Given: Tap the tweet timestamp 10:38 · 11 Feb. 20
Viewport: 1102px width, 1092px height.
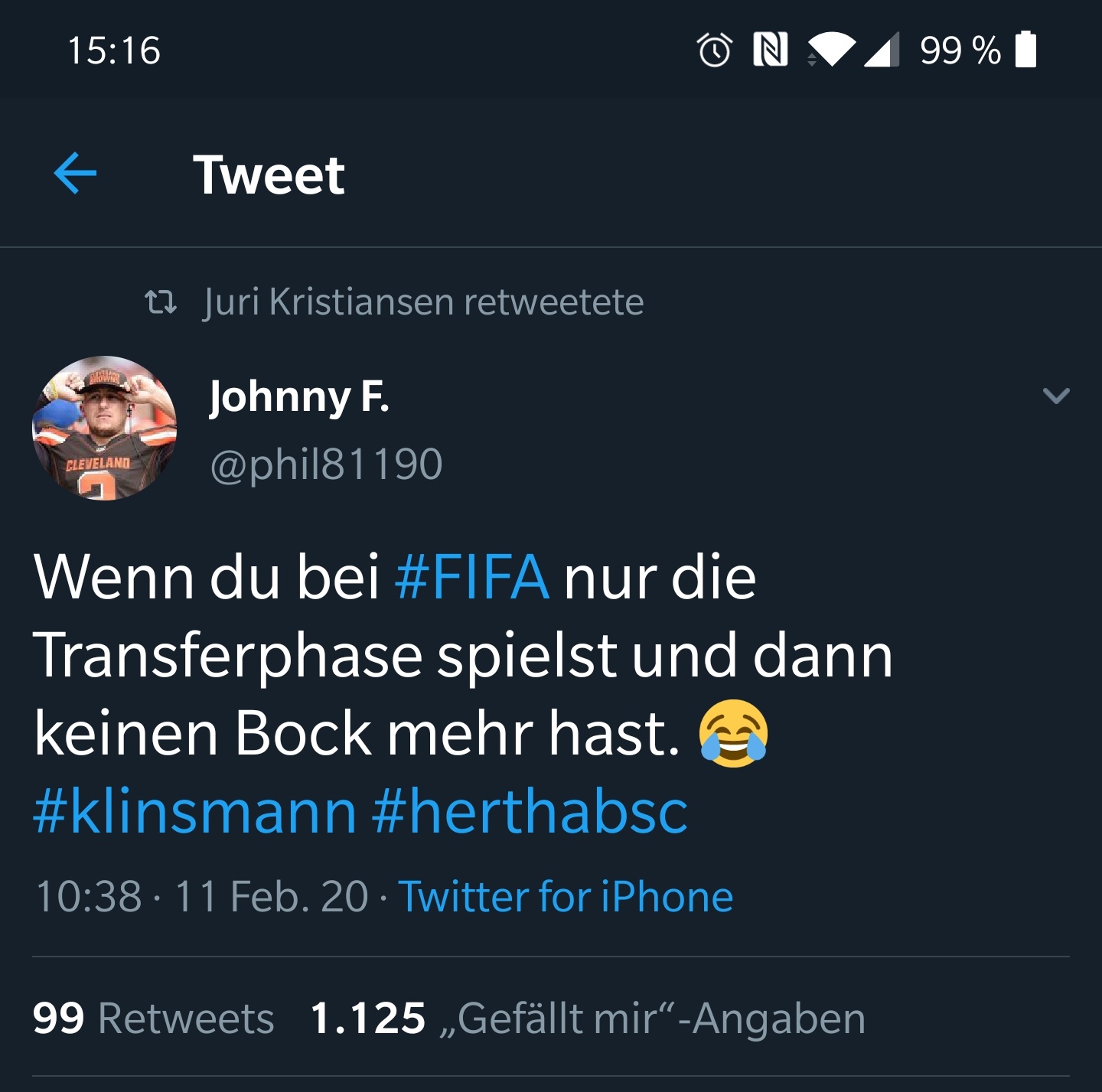Looking at the screenshot, I should [x=202, y=896].
